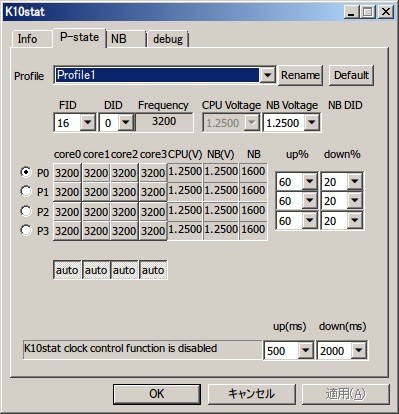Select the P2 radio button
The height and width of the screenshot is (414, 399).
click(x=26, y=211)
